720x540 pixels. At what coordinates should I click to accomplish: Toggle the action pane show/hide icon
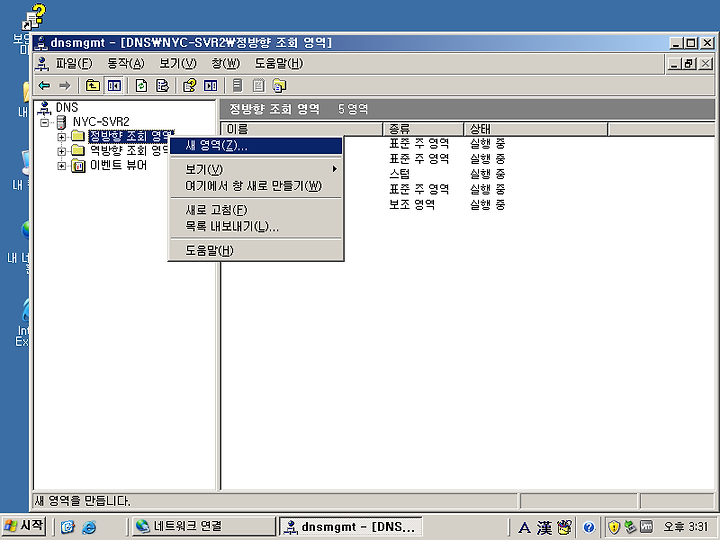pos(210,85)
